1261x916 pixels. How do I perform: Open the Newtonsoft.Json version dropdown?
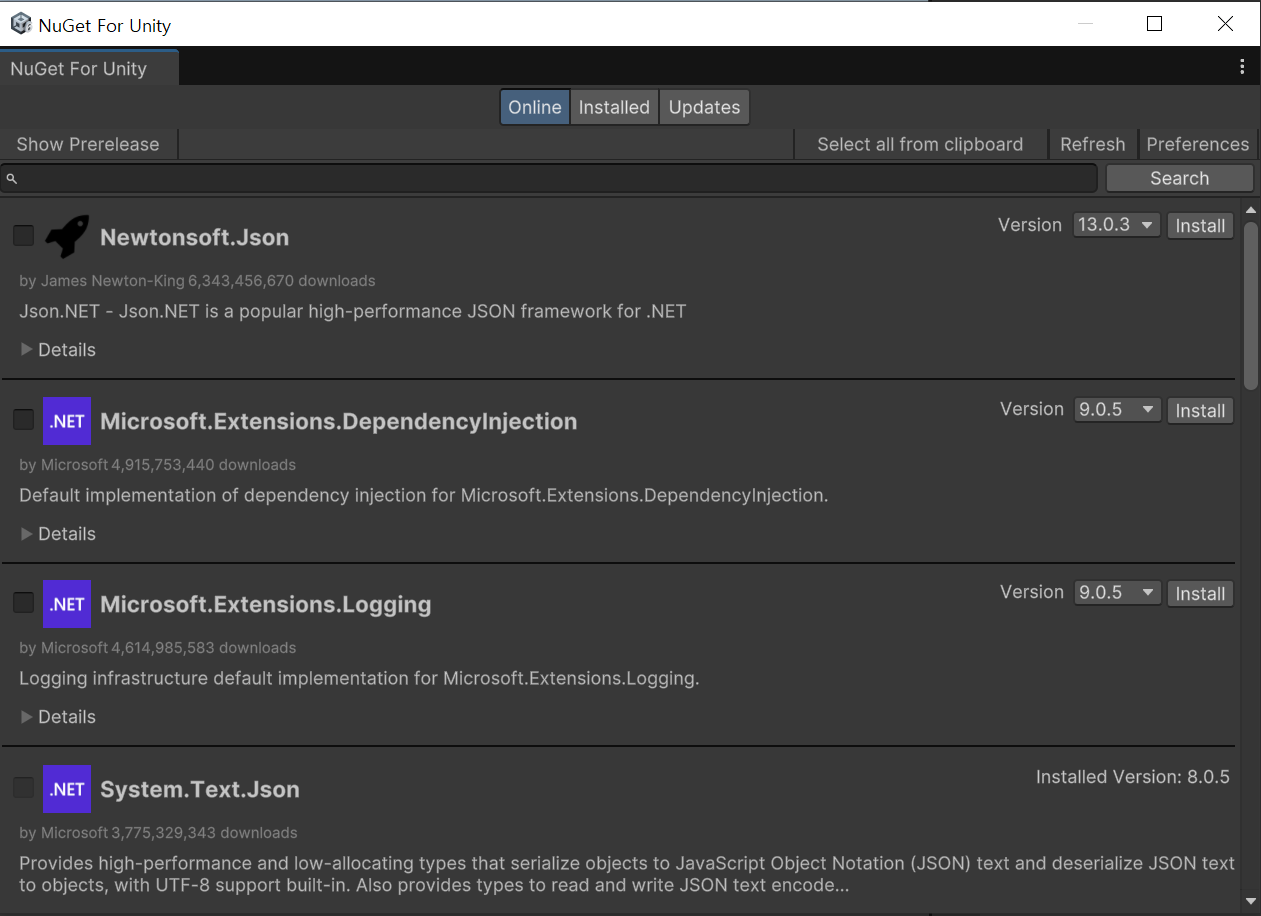tap(1116, 225)
